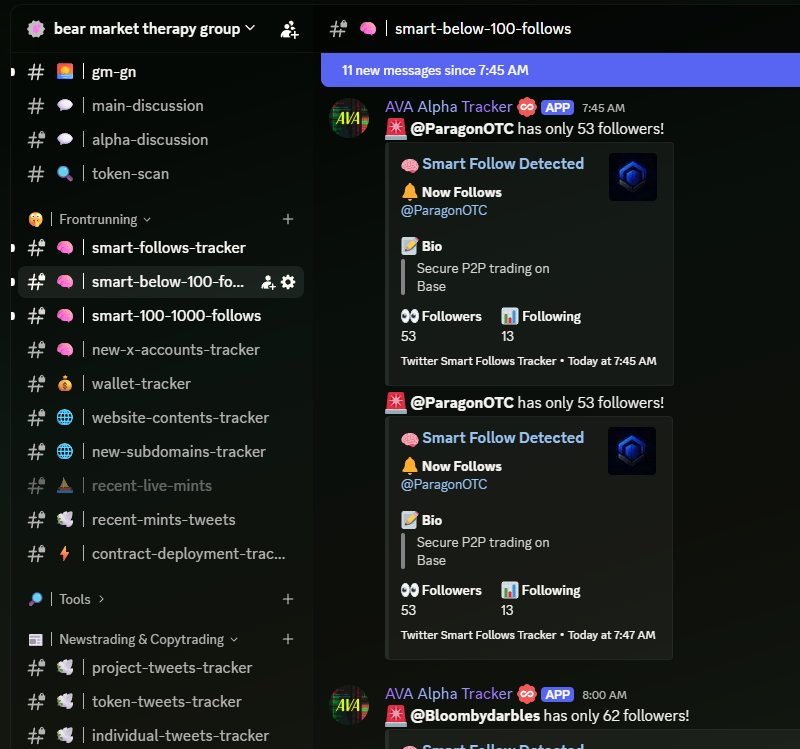
Task: Open the recent-mints-tweets channel
Action: pos(161,520)
